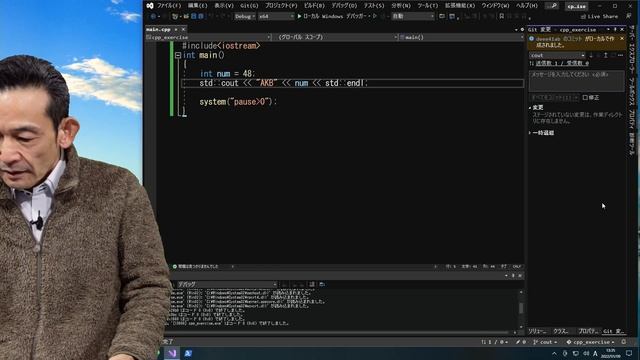
Task: Open the プロジェクト(P) menu
Action: click(x=281, y=6)
